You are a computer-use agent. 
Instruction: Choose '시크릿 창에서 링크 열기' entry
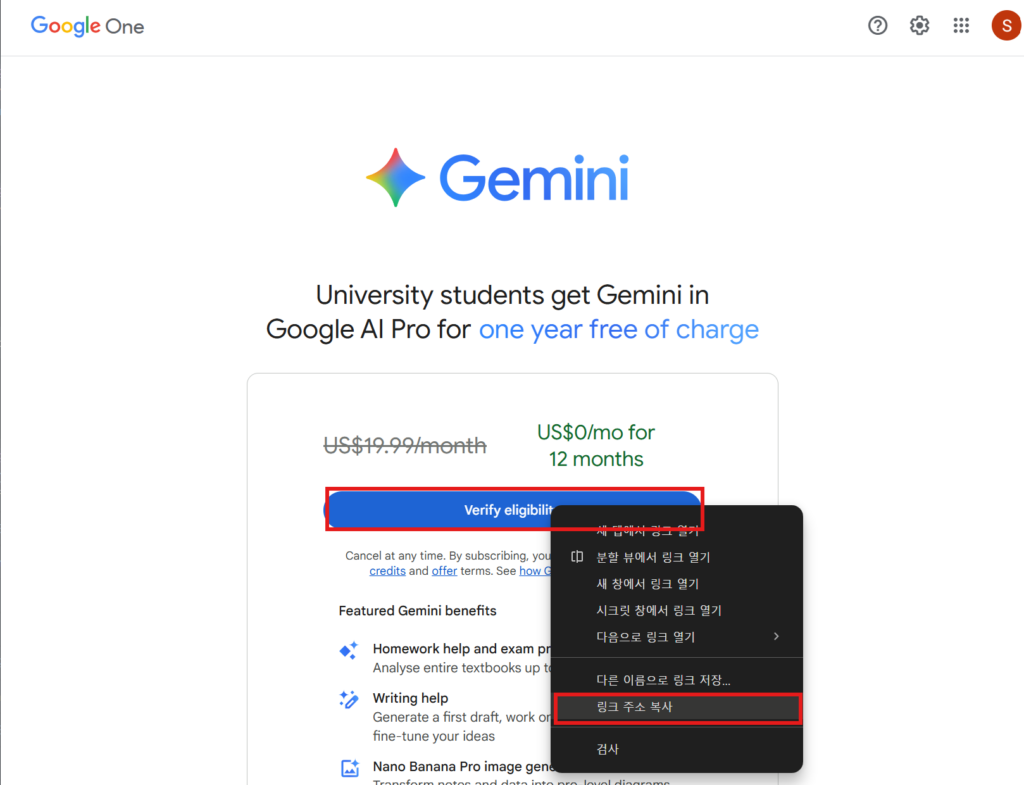click(658, 610)
